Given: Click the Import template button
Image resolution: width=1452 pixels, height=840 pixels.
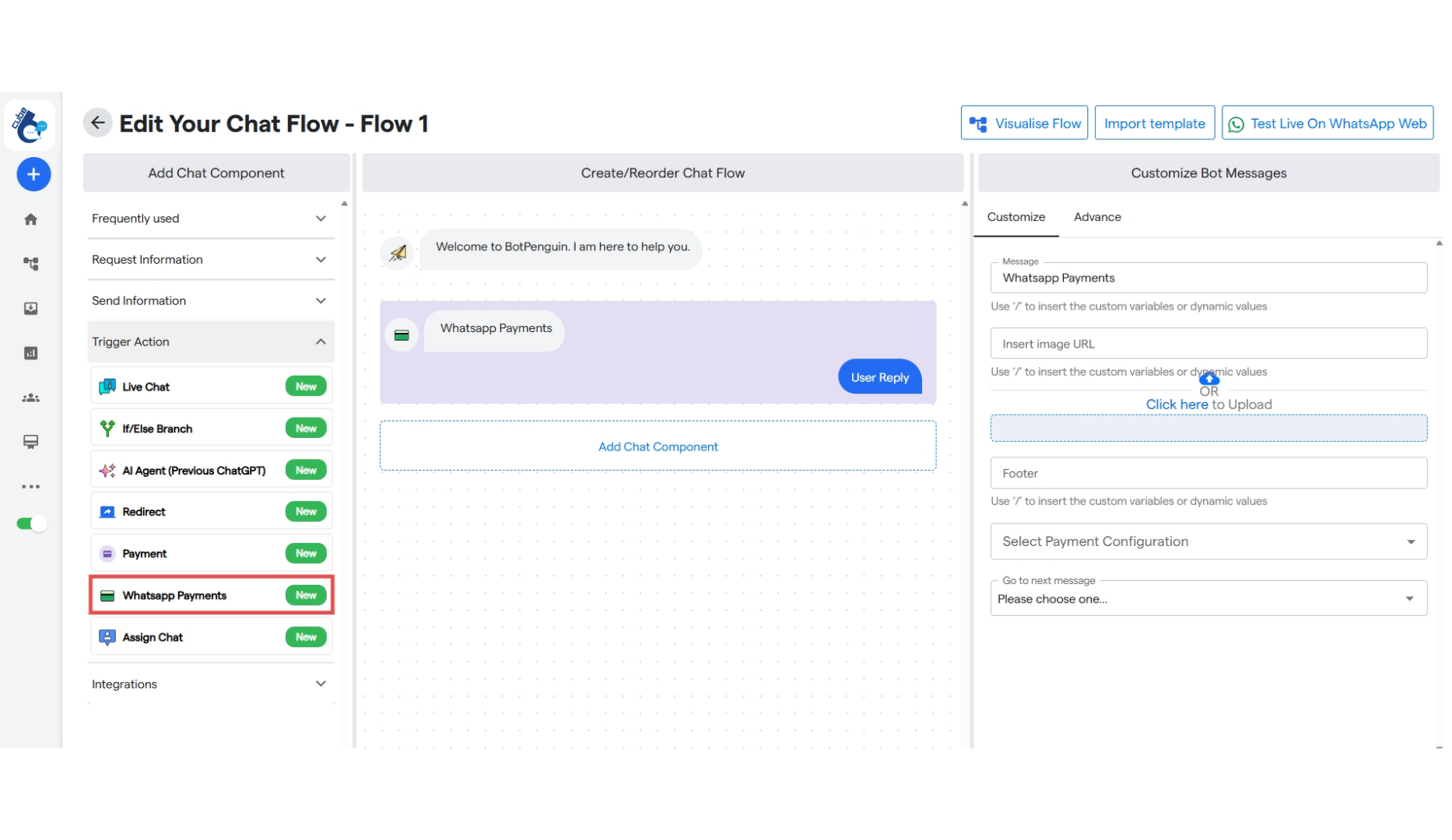Looking at the screenshot, I should point(1155,123).
